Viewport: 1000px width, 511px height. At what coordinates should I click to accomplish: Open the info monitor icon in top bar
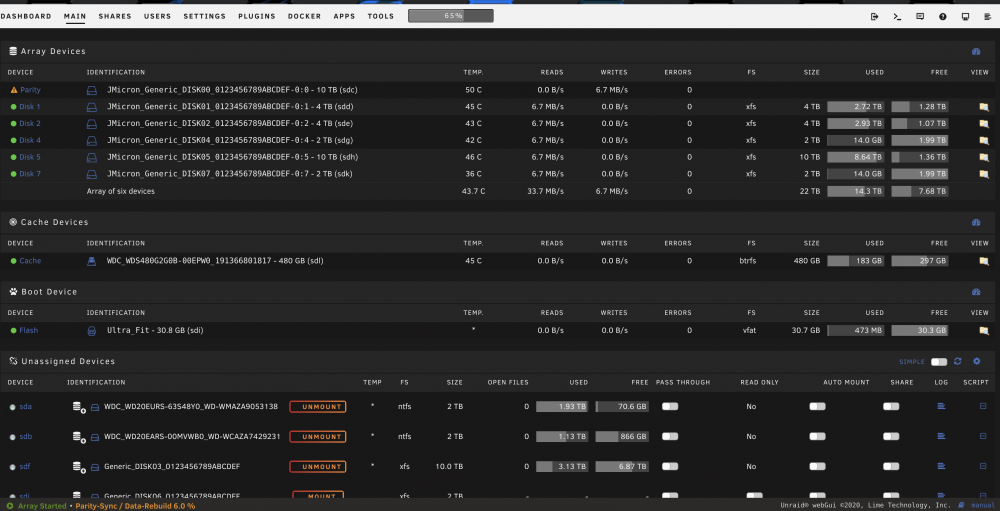point(966,17)
